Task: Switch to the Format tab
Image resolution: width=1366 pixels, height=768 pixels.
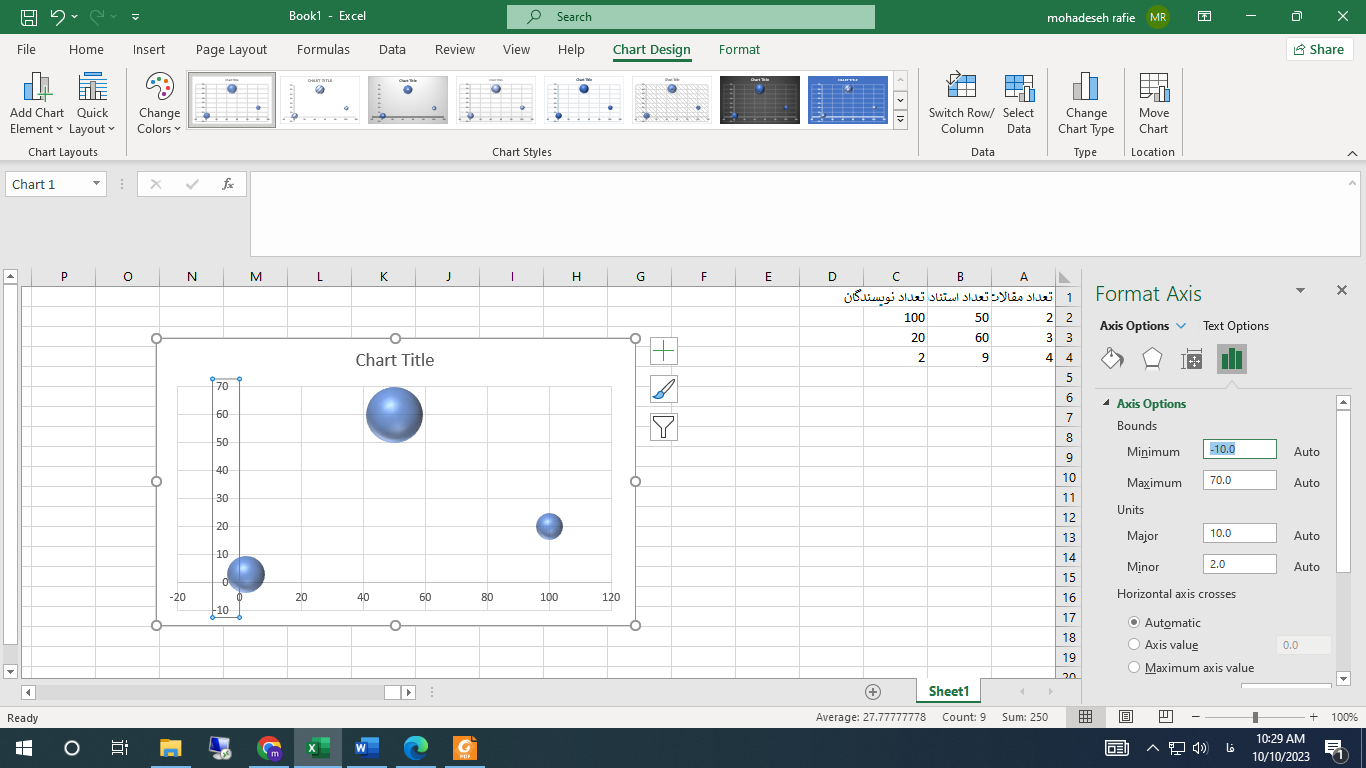Action: click(739, 49)
